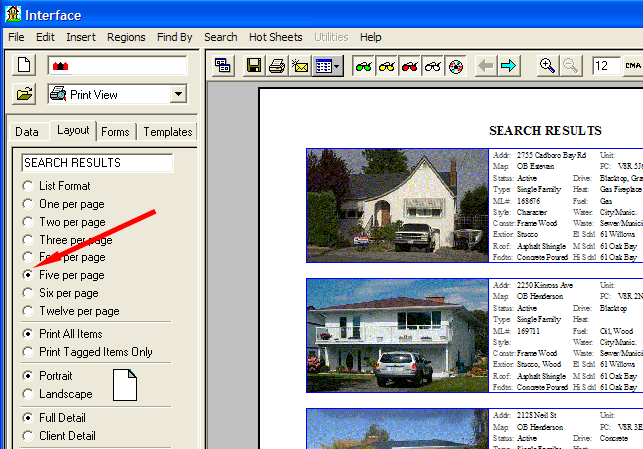Screen dimensions: 643x449
Task: Open the Forms tab
Action: [x=115, y=132]
